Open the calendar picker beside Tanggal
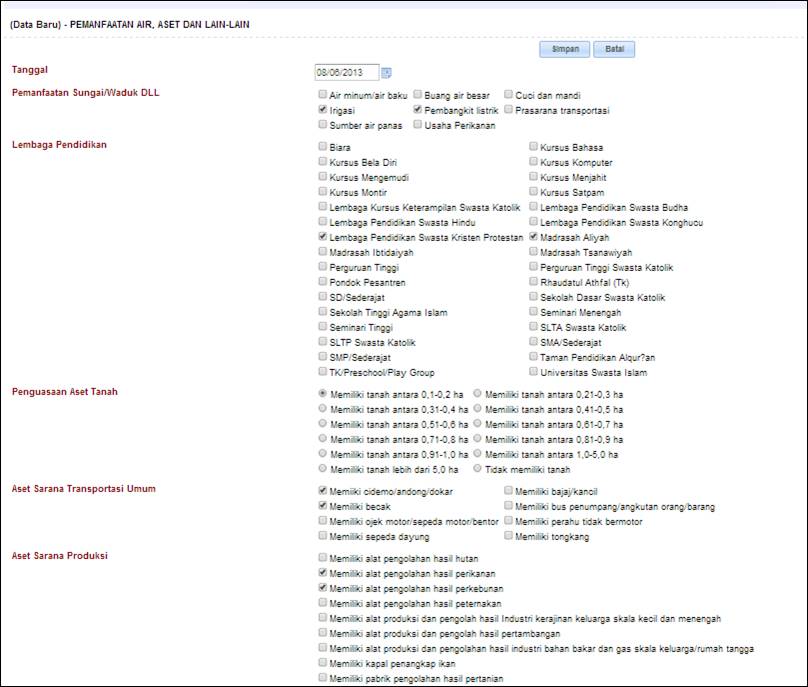The image size is (808, 687). (386, 73)
